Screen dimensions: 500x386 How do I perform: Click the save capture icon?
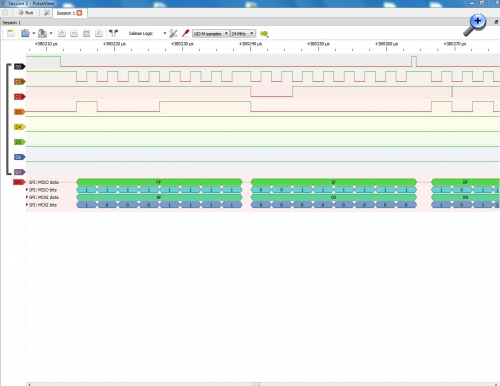pos(42,33)
